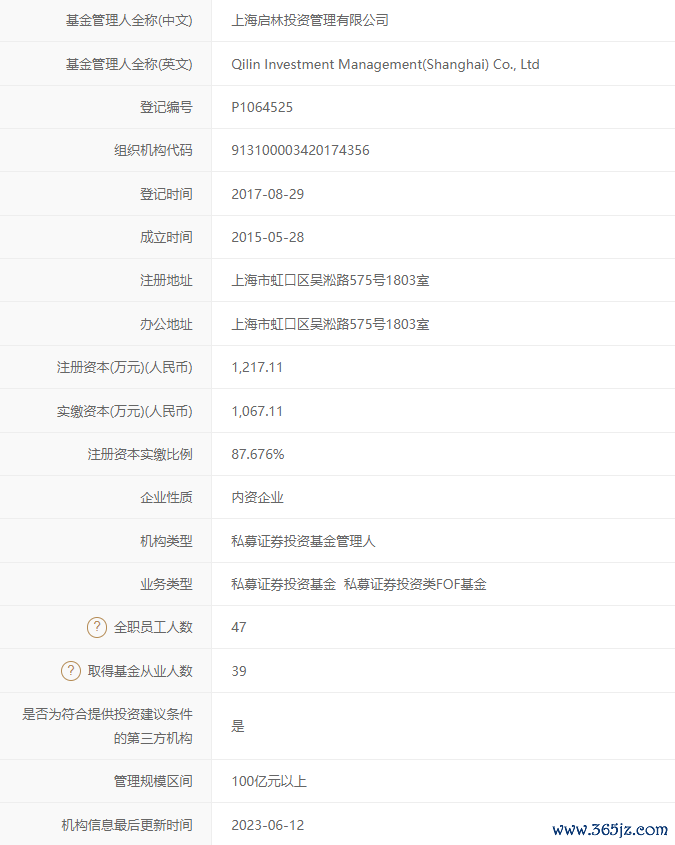
Task: Click the help icon beside 全职员工人数
Action: click(x=97, y=627)
